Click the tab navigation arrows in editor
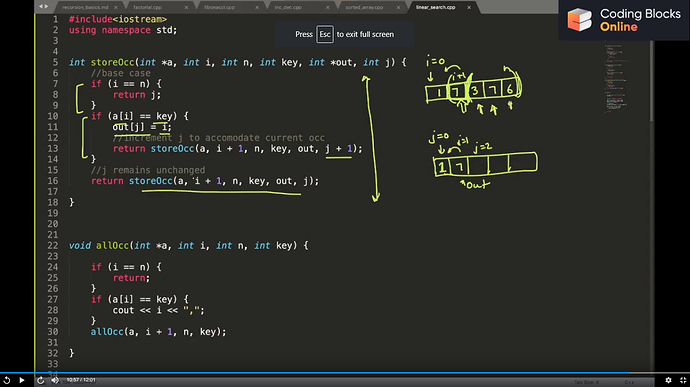The width and height of the screenshot is (690, 387). (x=43, y=7)
